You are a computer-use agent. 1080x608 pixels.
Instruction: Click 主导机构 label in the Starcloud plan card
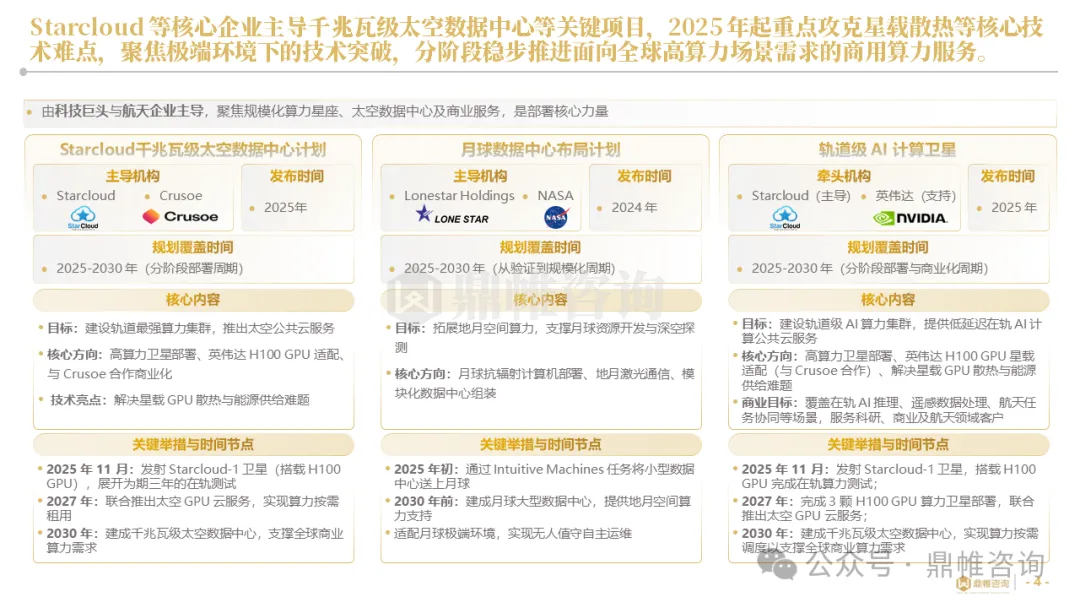(x=133, y=176)
